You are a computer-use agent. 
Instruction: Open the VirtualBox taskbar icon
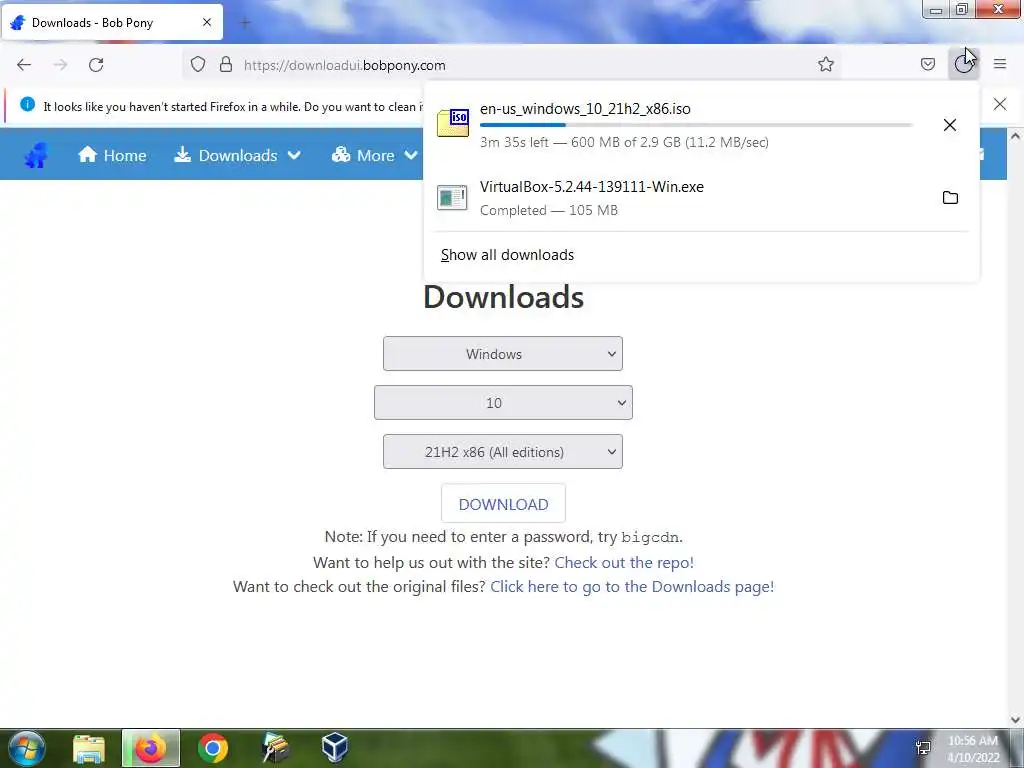click(x=334, y=748)
